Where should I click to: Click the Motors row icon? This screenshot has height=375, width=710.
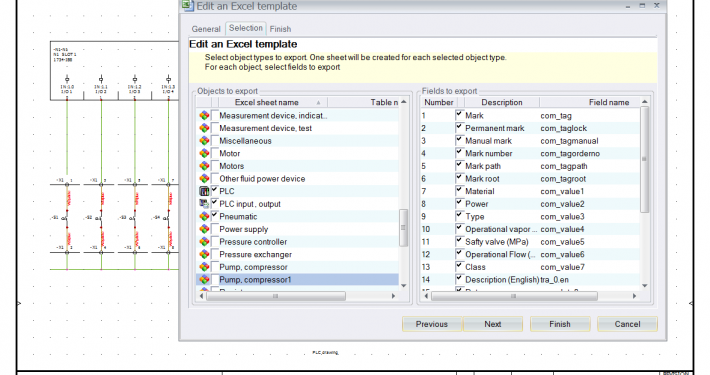pos(204,166)
